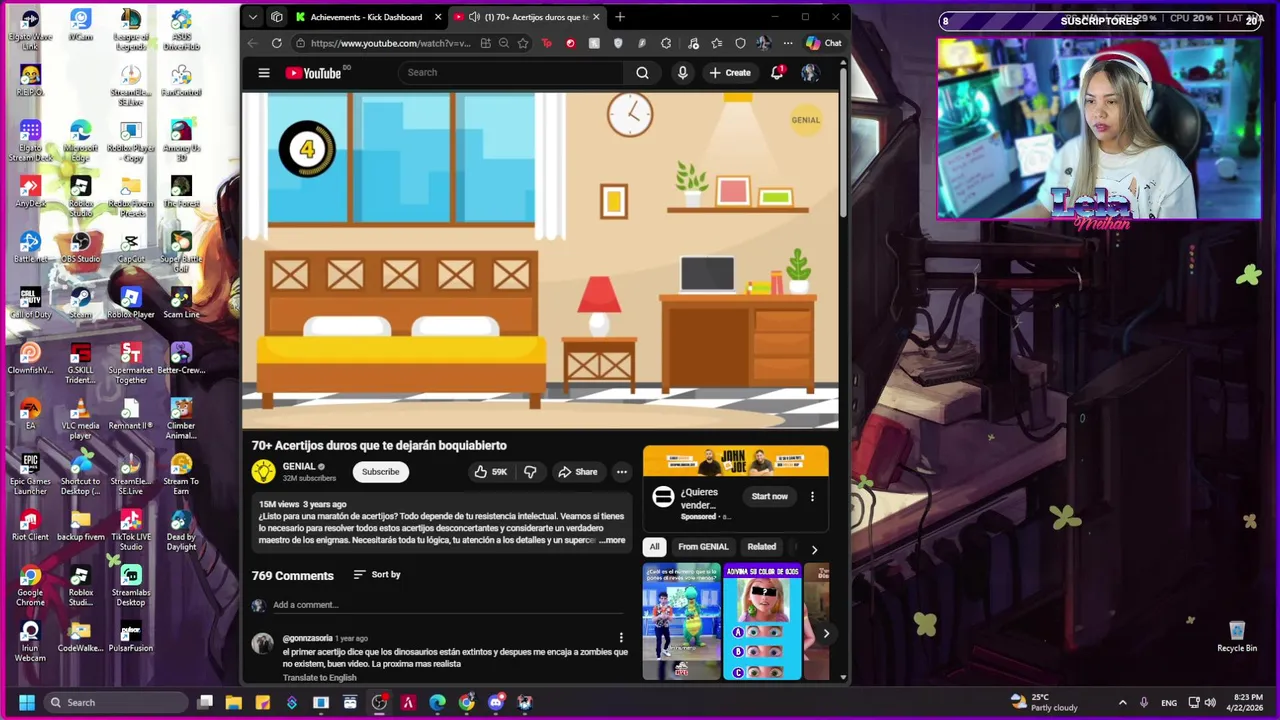Select the All filter chip
The width and height of the screenshot is (1280, 720).
[x=654, y=547]
